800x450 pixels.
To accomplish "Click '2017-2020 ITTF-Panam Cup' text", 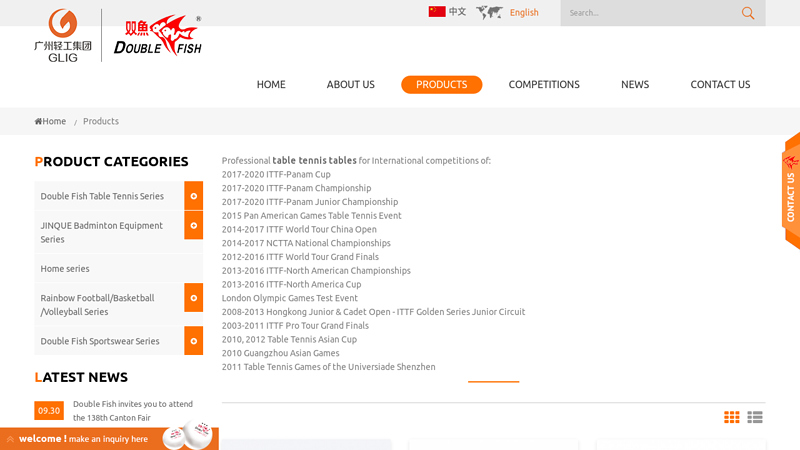I will click(x=276, y=174).
